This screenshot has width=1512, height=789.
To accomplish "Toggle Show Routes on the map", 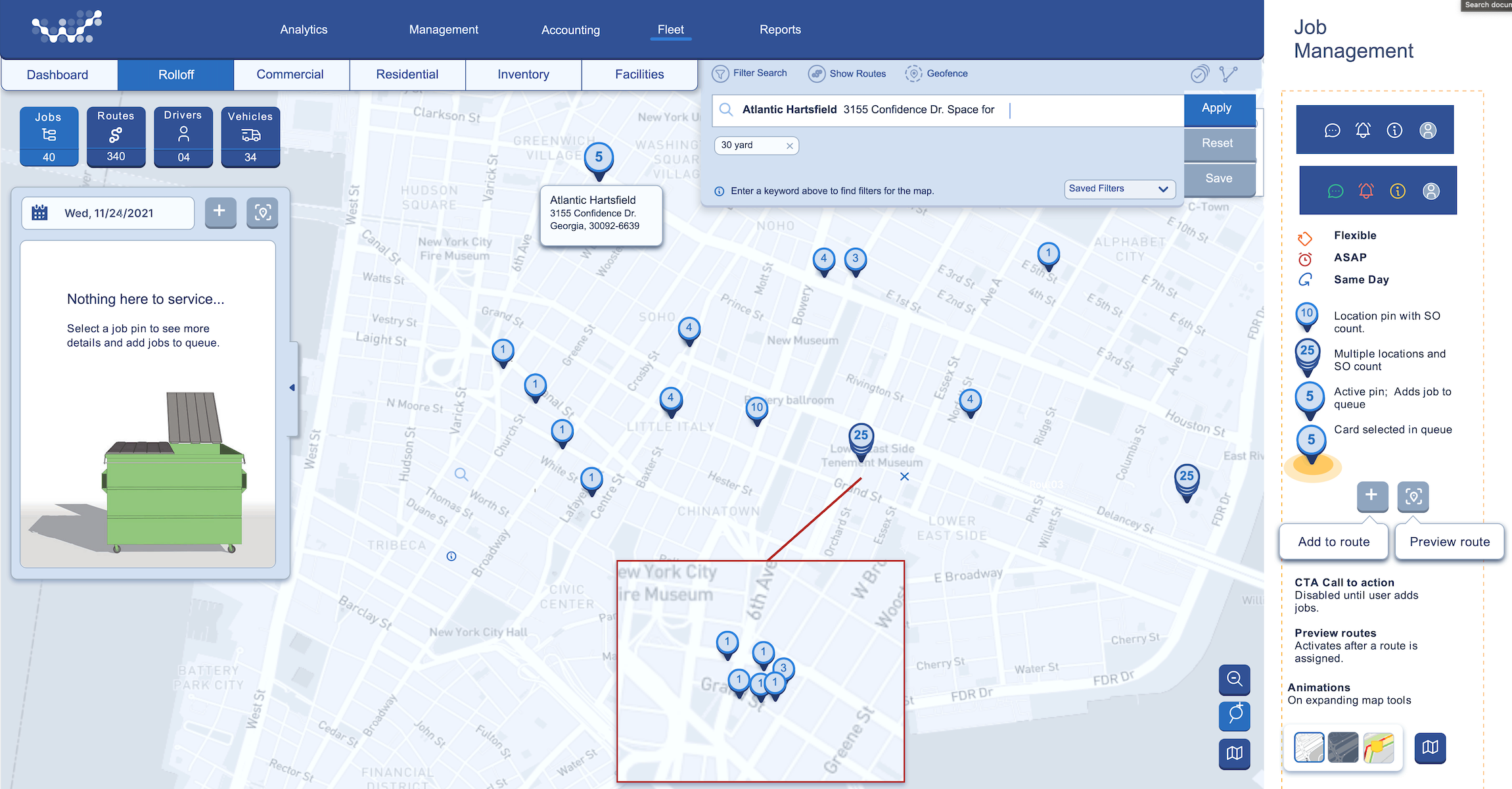I will click(x=817, y=74).
